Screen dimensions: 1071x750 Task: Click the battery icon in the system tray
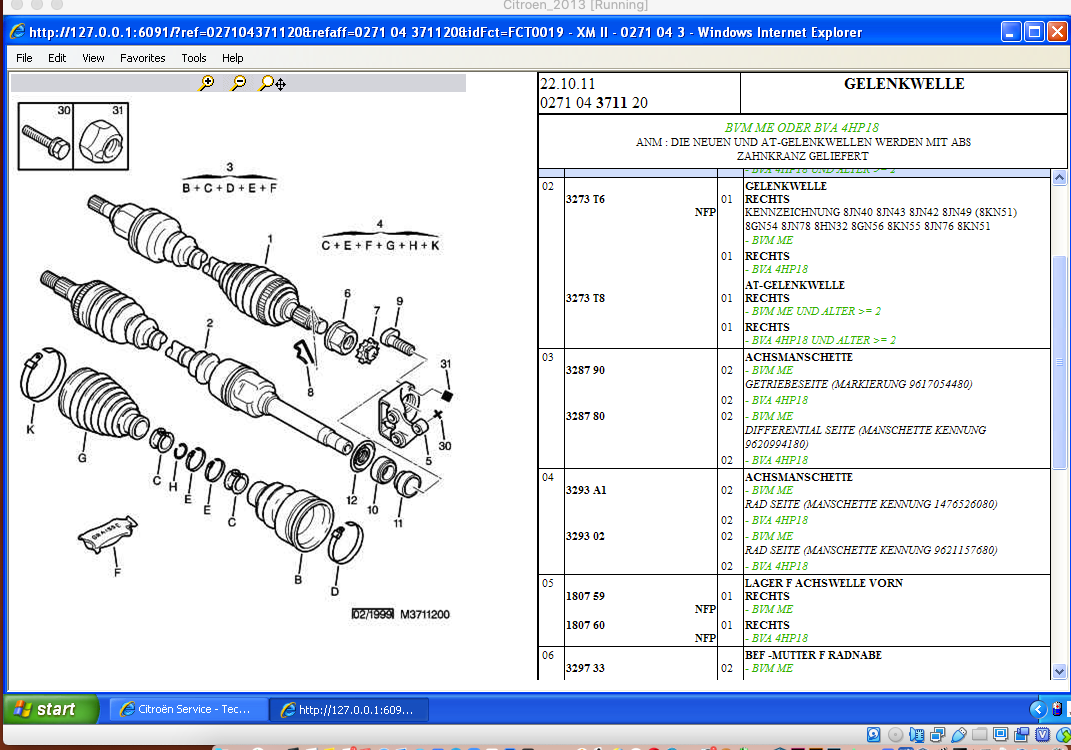click(1057, 709)
